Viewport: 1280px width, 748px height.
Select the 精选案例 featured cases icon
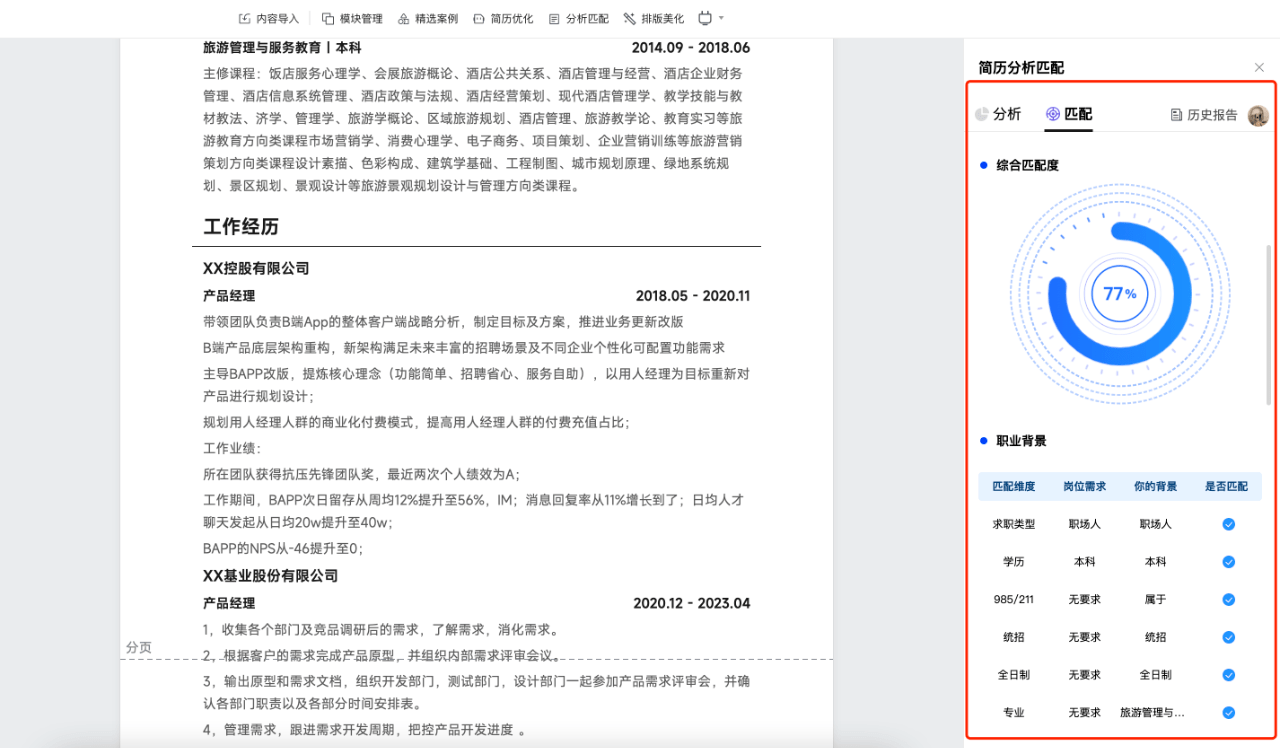403,17
